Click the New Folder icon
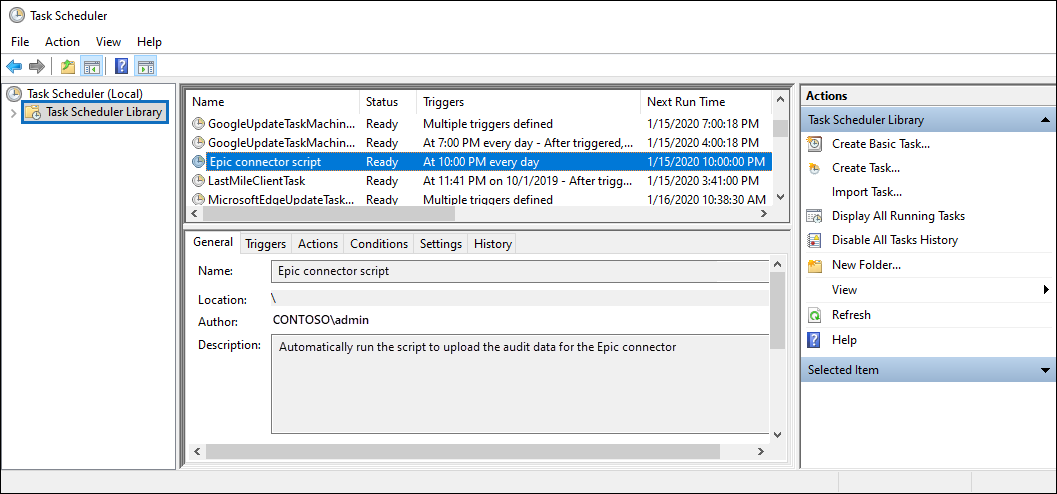Image resolution: width=1057 pixels, height=494 pixels. click(815, 265)
